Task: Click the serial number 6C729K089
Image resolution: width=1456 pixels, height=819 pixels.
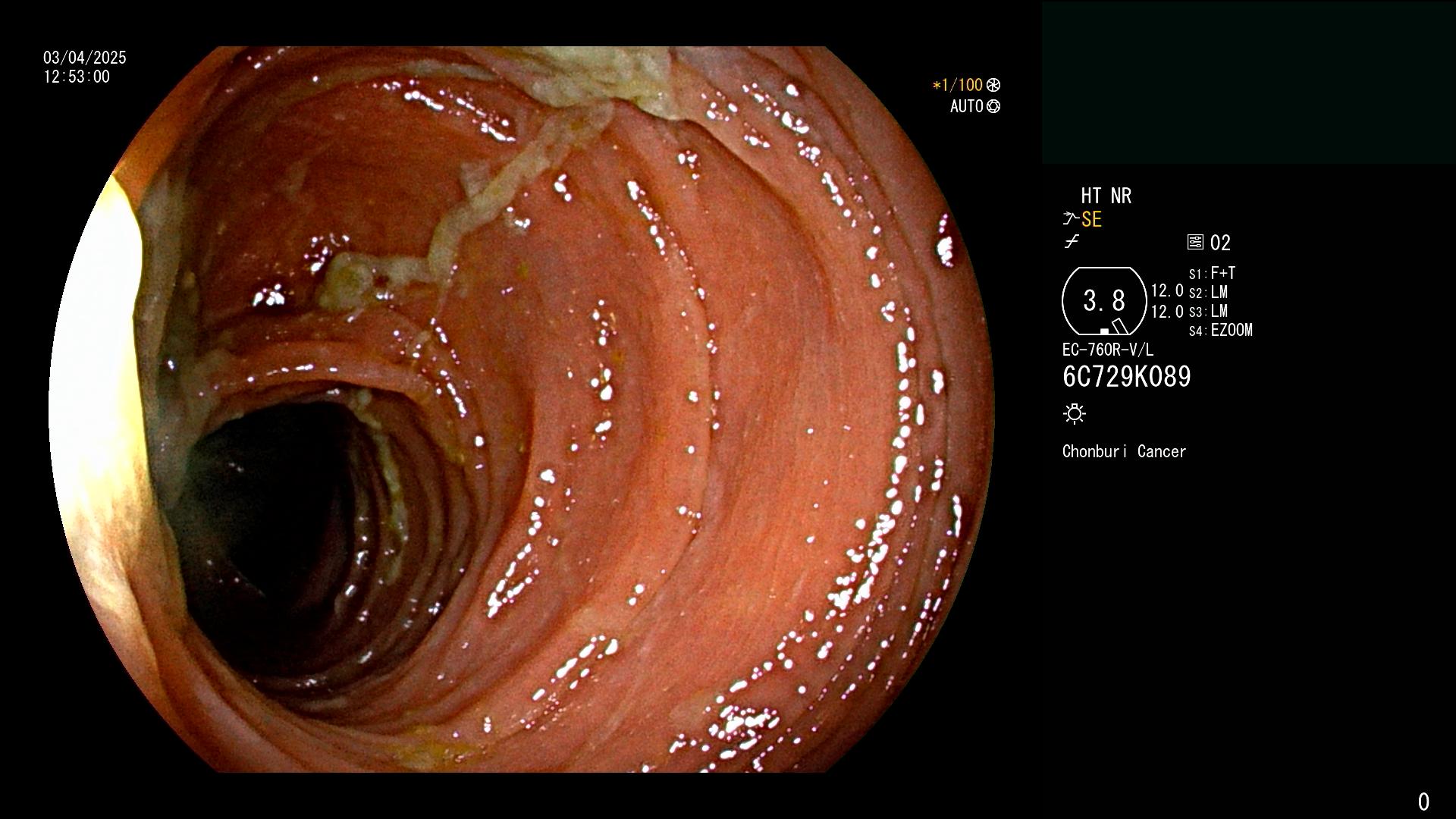Action: pyautogui.click(x=1127, y=377)
